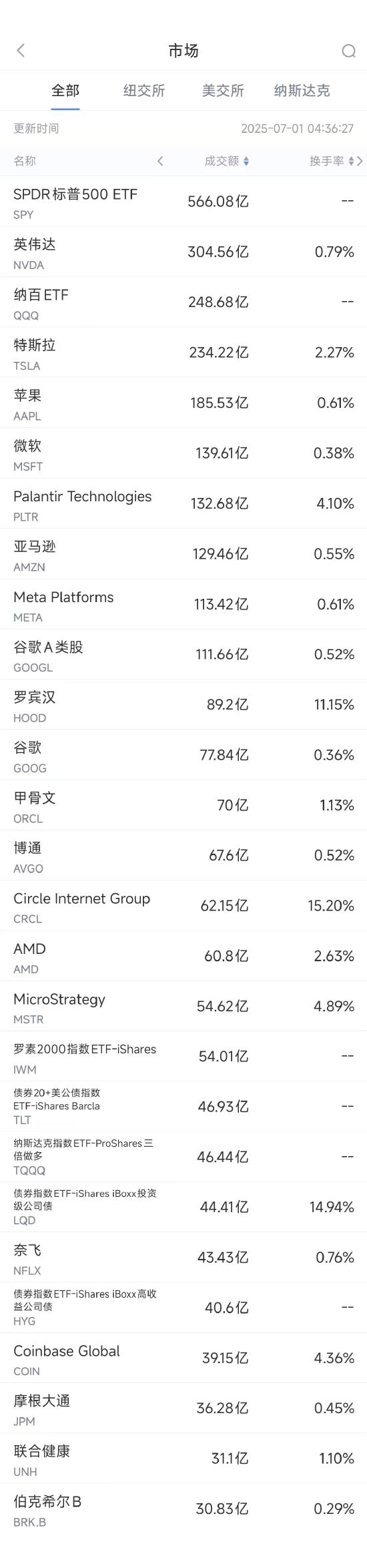367x1568 pixels.
Task: Open the Palantir Technologies row
Action: tap(183, 503)
